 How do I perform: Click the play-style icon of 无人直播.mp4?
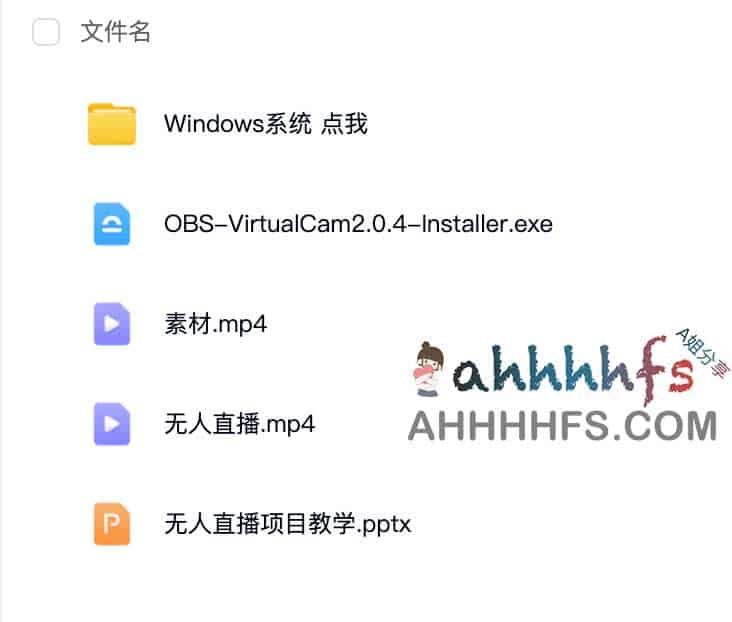pos(112,424)
